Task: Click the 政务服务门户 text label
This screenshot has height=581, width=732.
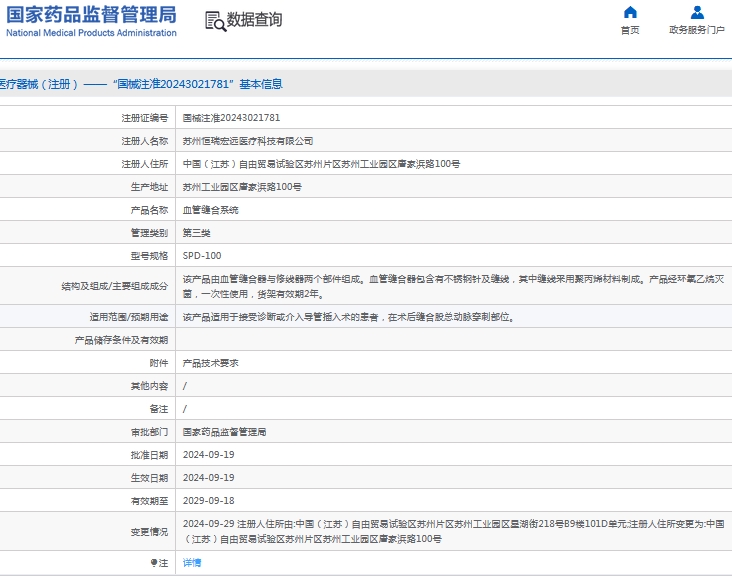Action: pyautogui.click(x=697, y=30)
